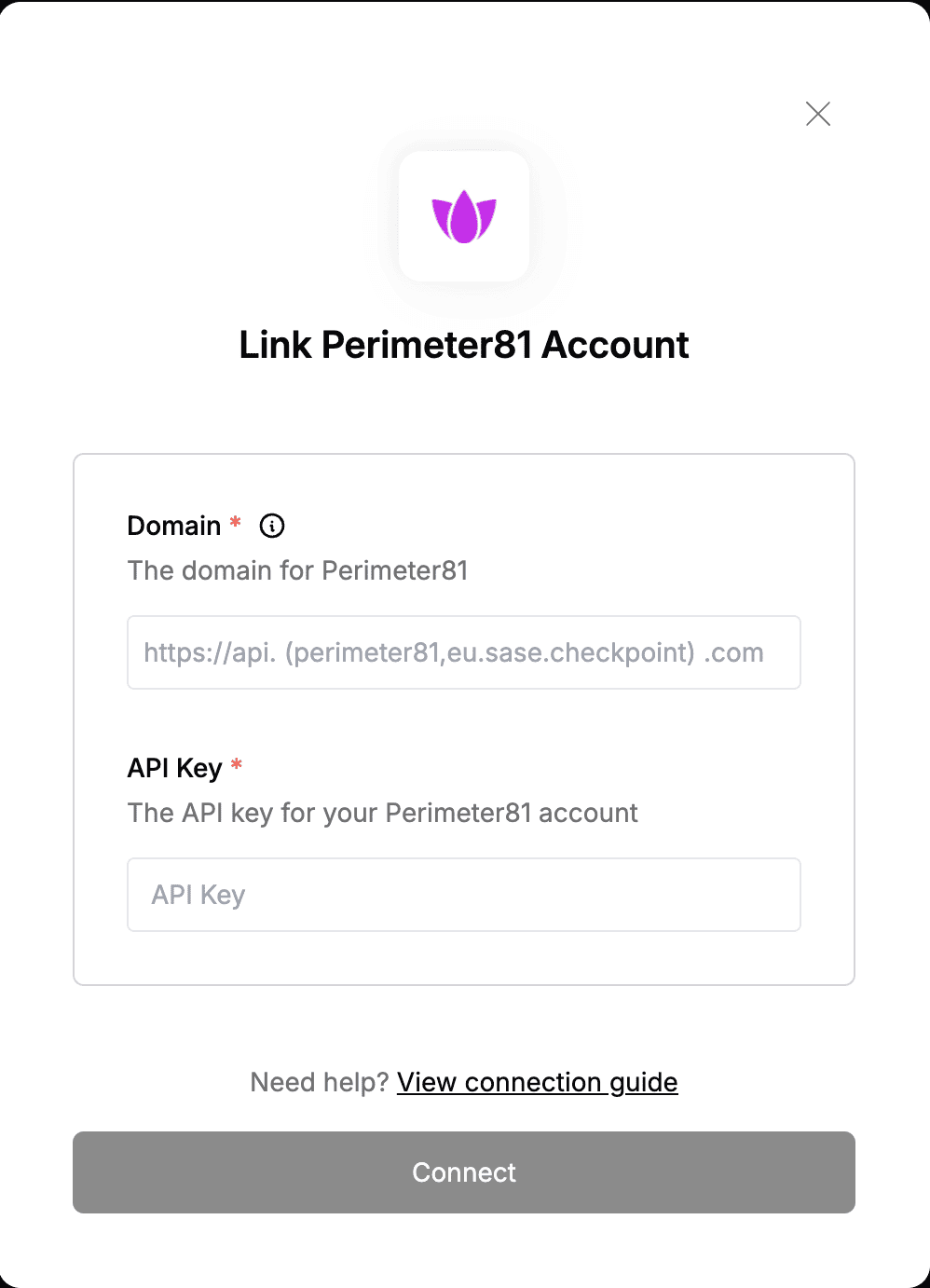Click the .com suffix in Domain placeholder
Screen dimensions: 930x1288
[x=733, y=652]
